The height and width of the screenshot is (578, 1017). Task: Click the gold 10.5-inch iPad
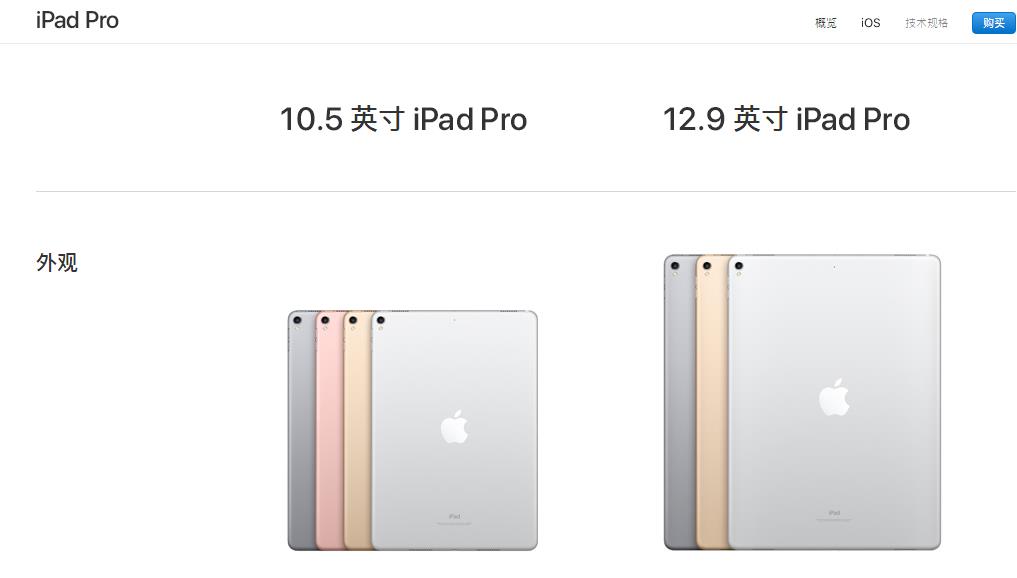pos(357,430)
